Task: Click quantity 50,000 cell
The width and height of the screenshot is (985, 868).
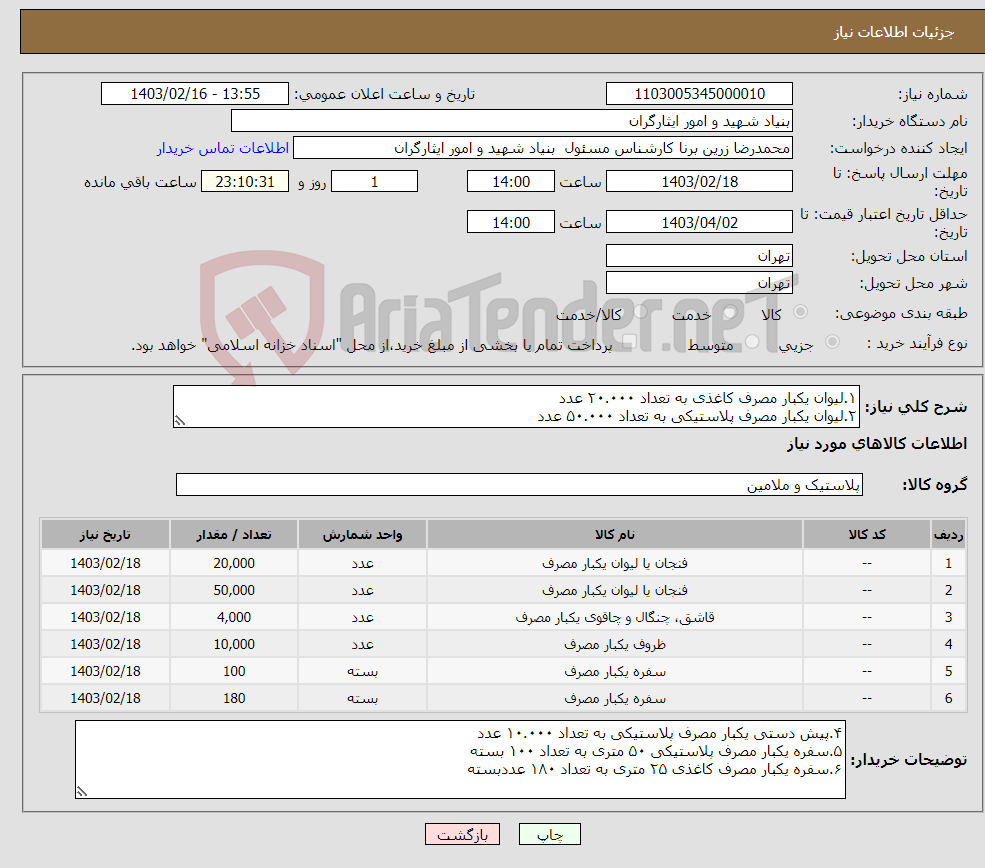Action: [x=234, y=590]
